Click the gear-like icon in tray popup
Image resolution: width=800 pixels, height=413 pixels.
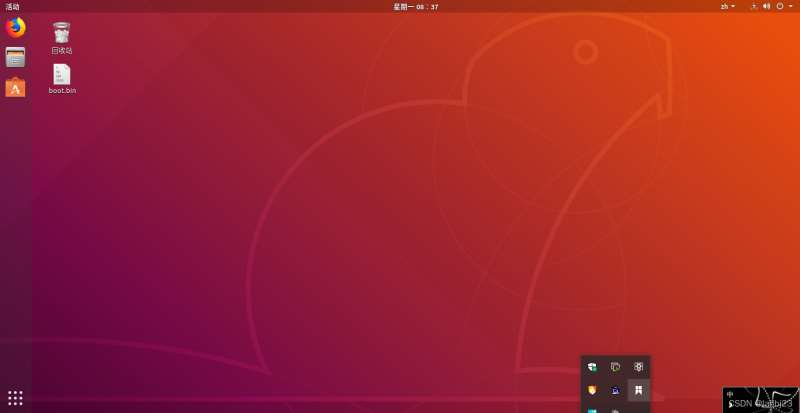click(x=638, y=367)
